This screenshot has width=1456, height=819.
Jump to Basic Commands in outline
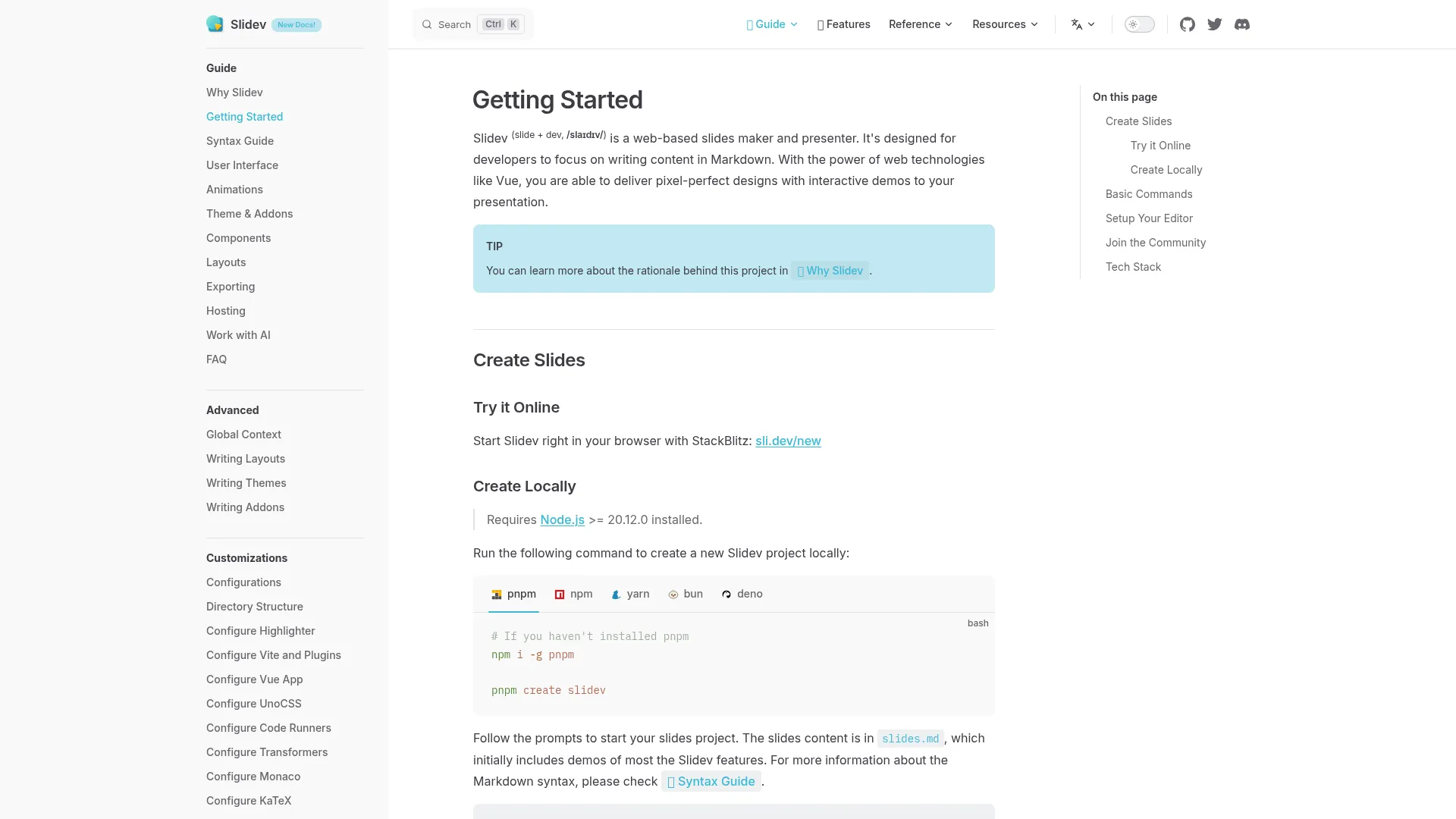(1149, 194)
